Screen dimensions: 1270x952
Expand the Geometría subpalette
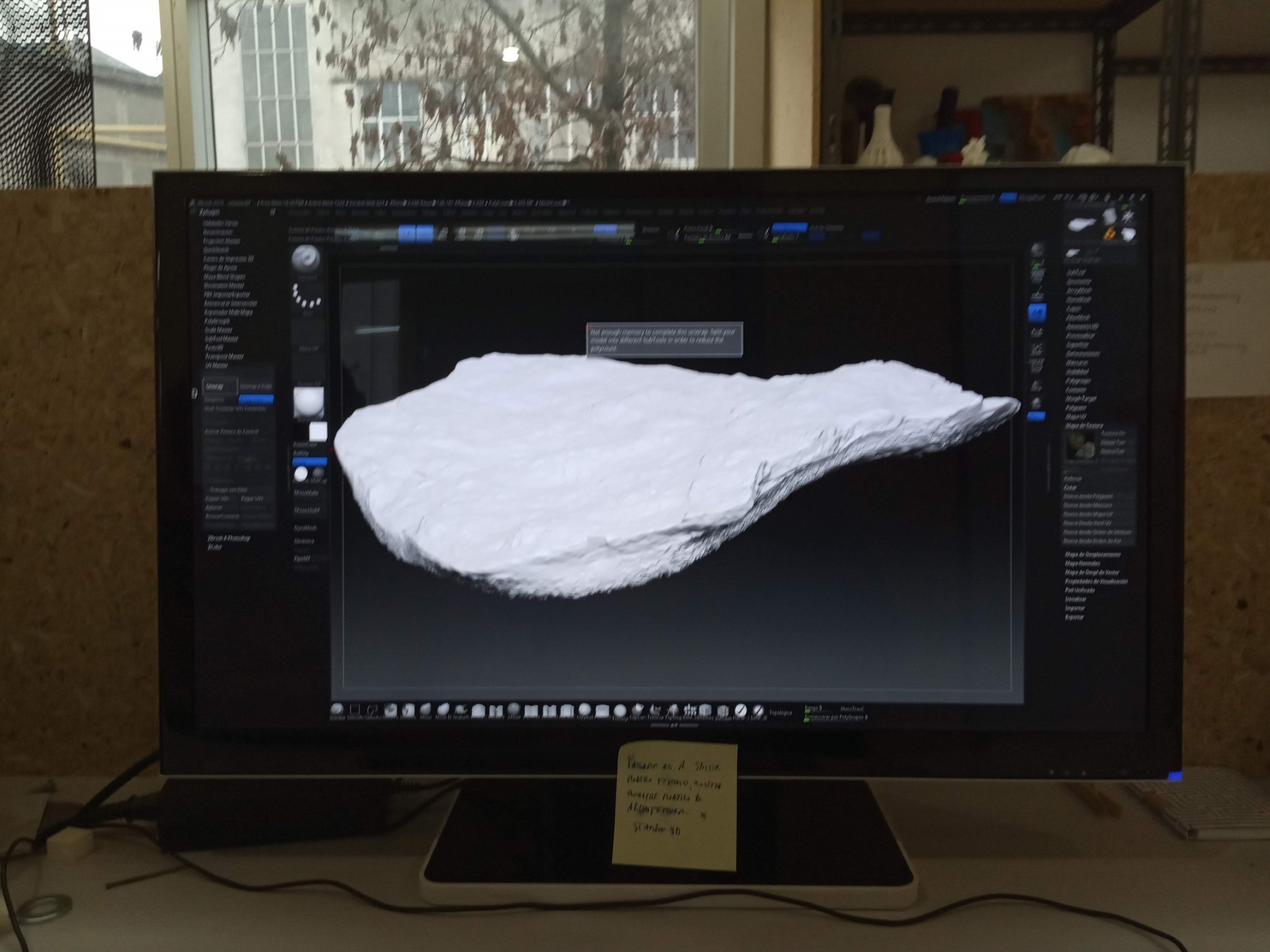point(1079,281)
